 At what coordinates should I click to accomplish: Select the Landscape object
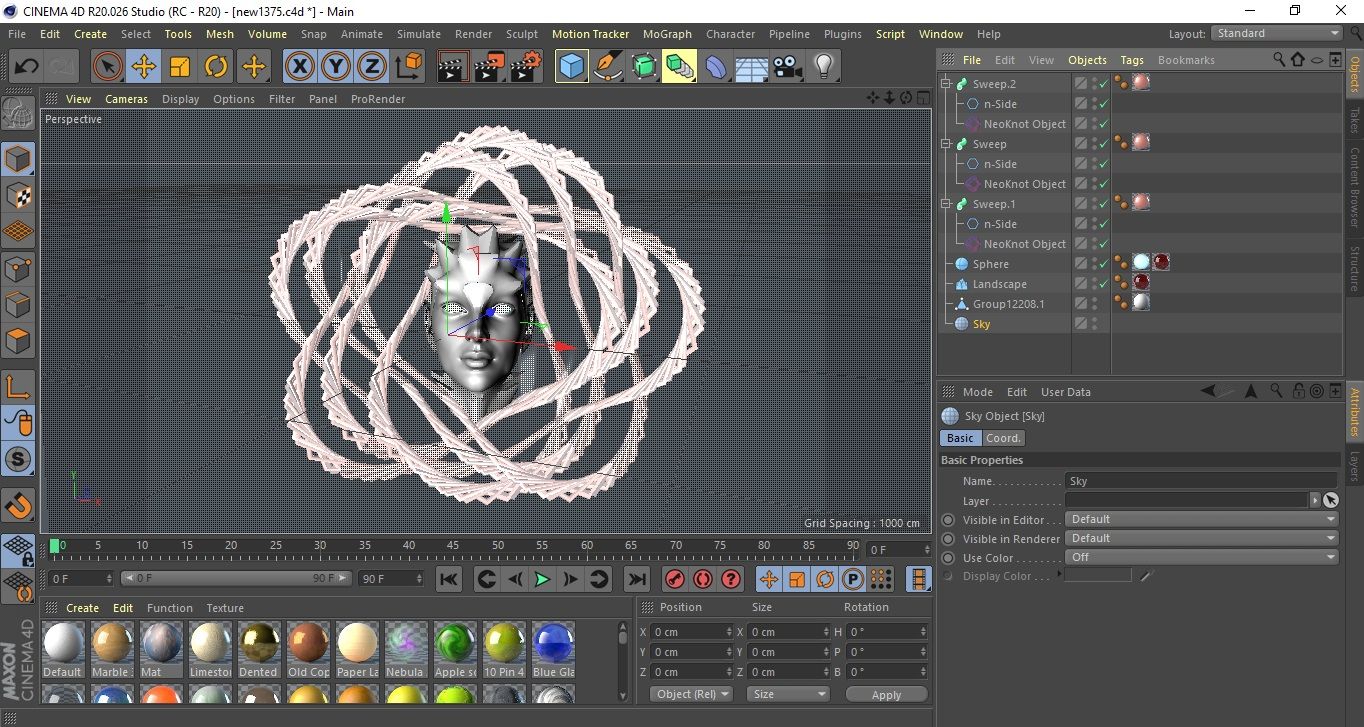point(999,284)
